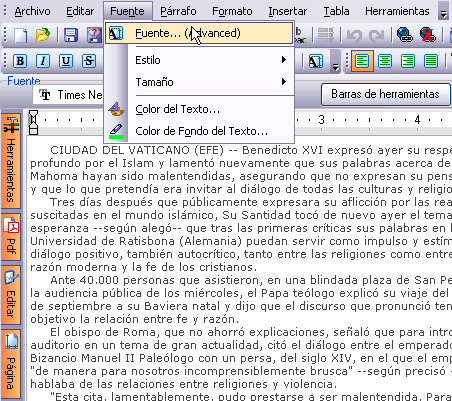Click the tools icon on the Herramientas side tab
This screenshot has width=452, height=401.
pyautogui.click(x=11, y=124)
